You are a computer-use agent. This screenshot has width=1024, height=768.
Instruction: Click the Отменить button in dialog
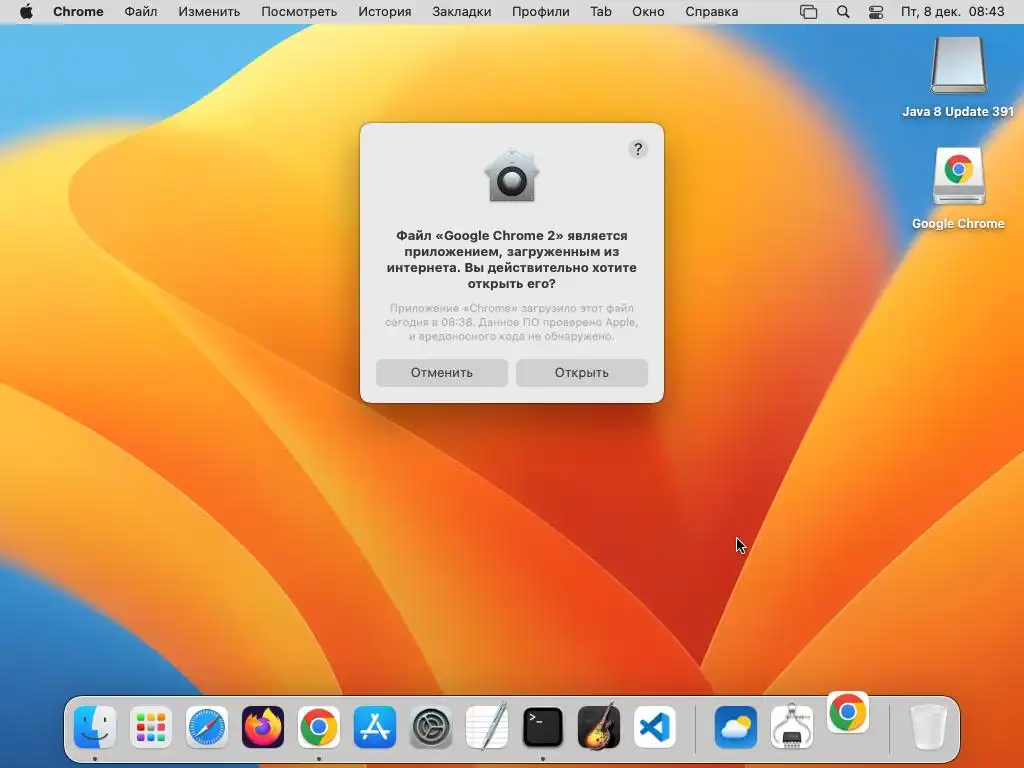[x=441, y=373]
